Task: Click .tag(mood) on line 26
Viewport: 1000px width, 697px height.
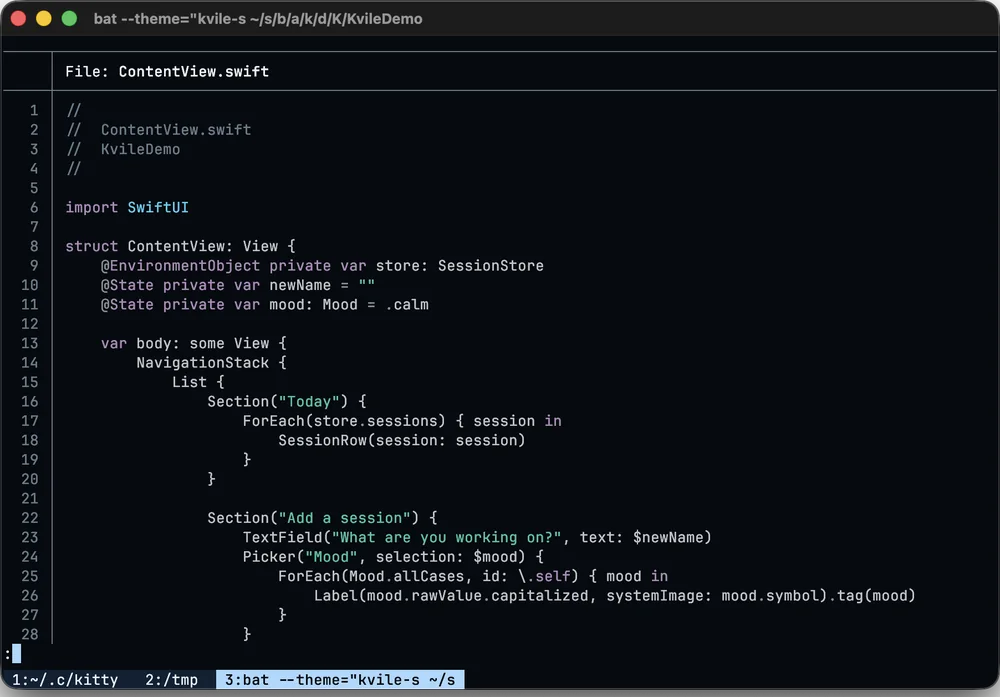Action: (x=872, y=596)
